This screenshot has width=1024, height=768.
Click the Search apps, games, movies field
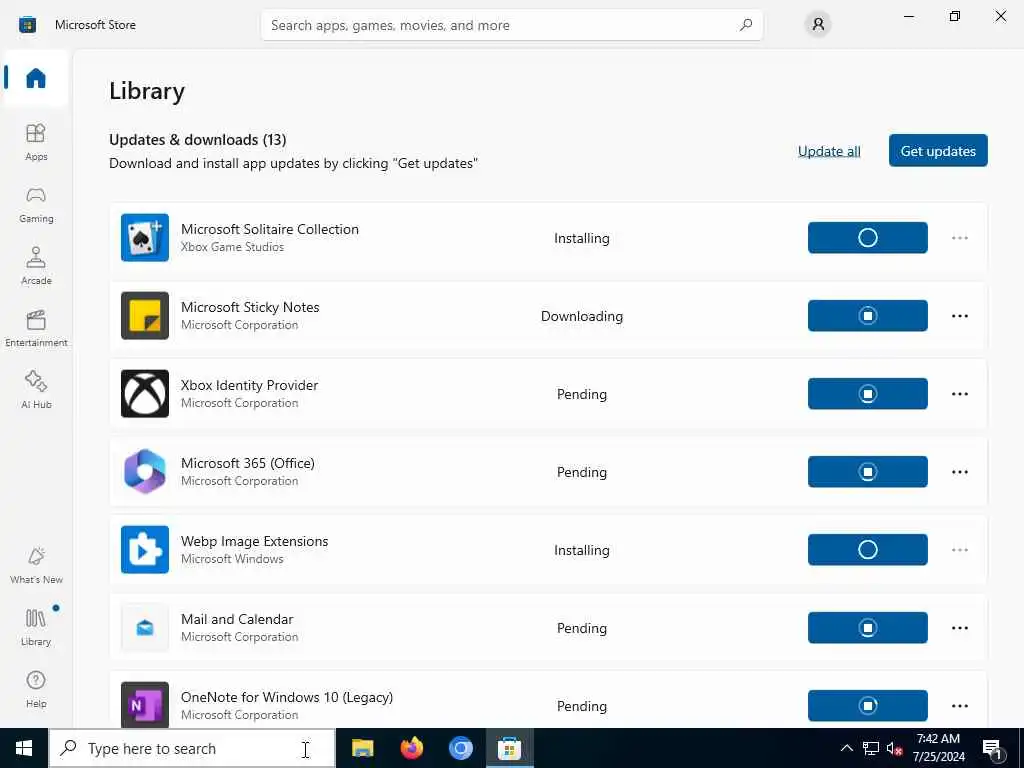pos(511,25)
